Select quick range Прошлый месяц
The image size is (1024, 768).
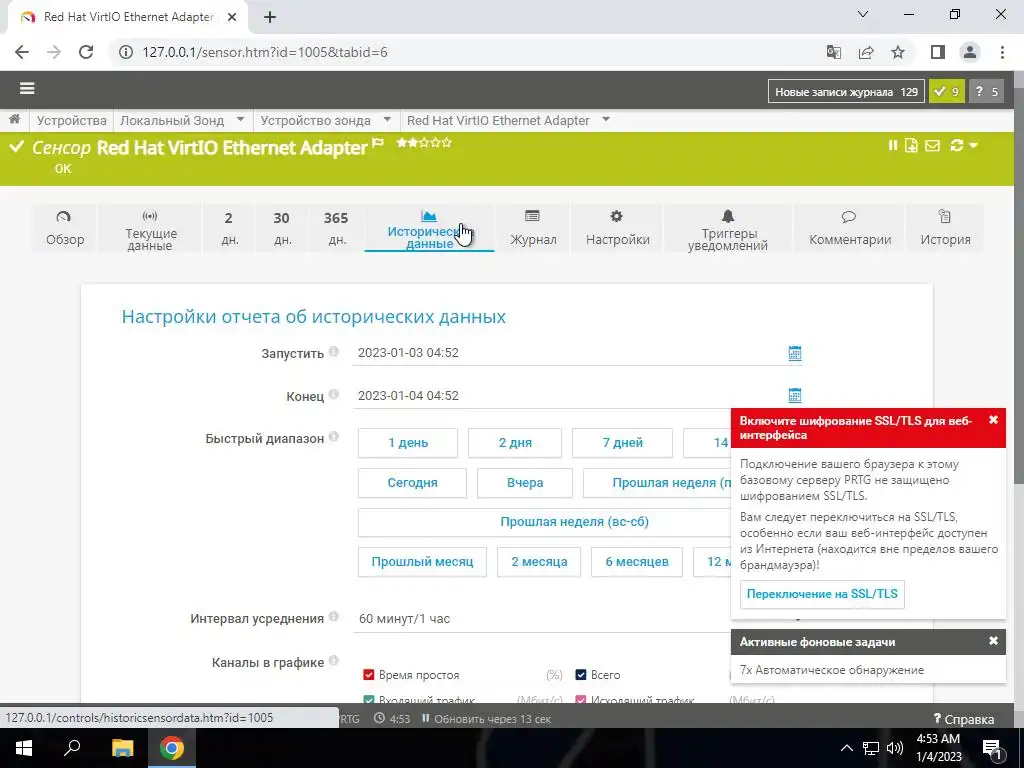pyautogui.click(x=422, y=562)
